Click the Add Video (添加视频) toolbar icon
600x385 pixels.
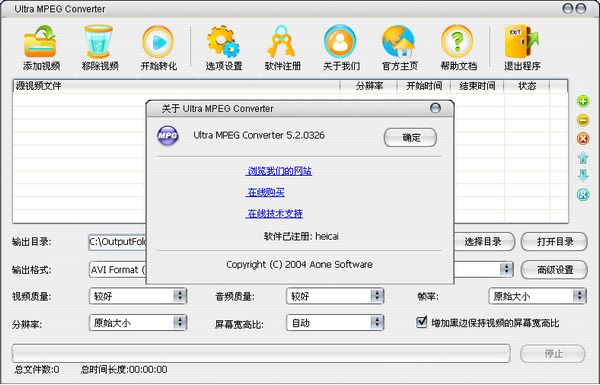(41, 42)
